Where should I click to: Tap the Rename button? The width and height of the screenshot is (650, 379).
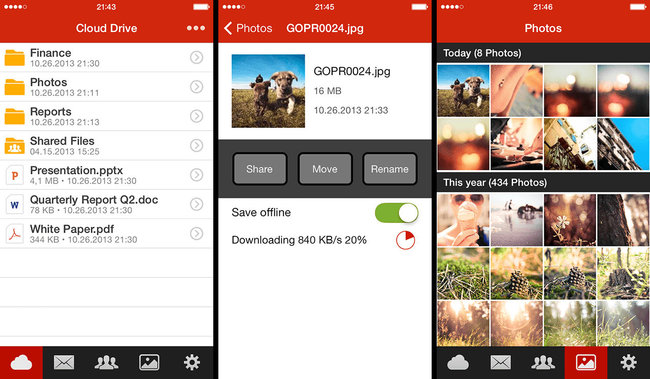pos(390,169)
